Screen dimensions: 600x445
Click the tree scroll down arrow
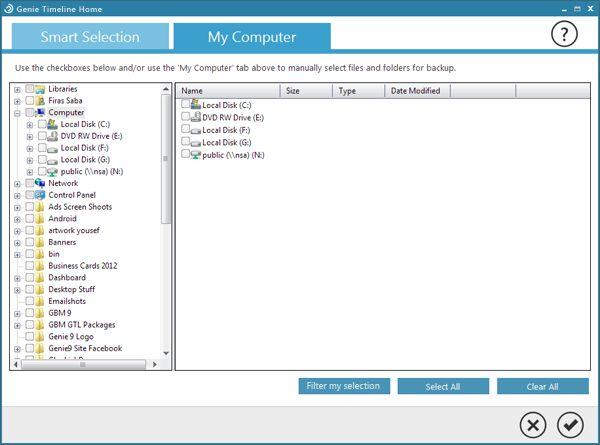(x=166, y=353)
